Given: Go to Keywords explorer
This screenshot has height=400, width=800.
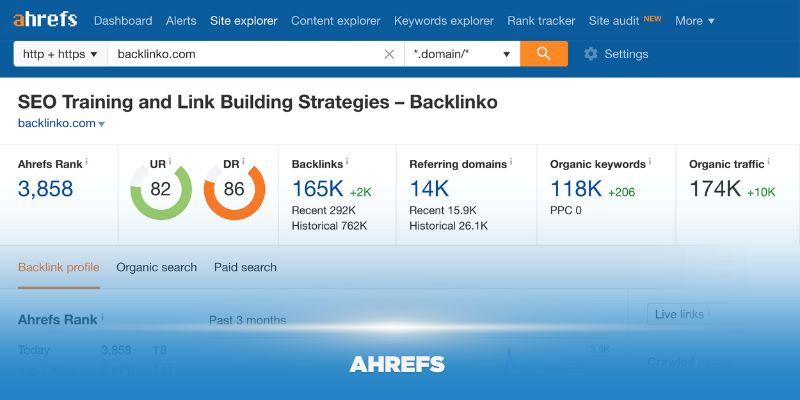Looking at the screenshot, I should (444, 21).
